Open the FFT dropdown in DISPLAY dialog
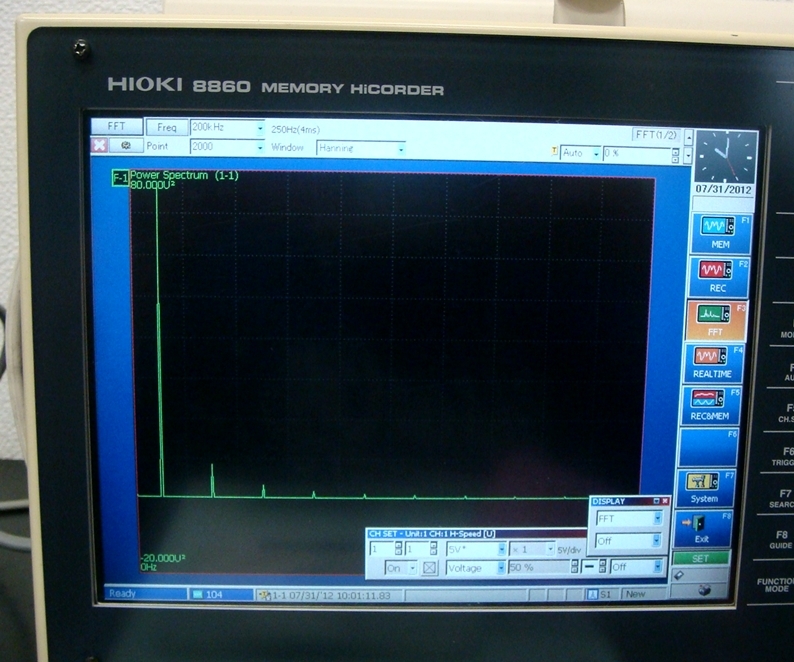 tap(657, 518)
